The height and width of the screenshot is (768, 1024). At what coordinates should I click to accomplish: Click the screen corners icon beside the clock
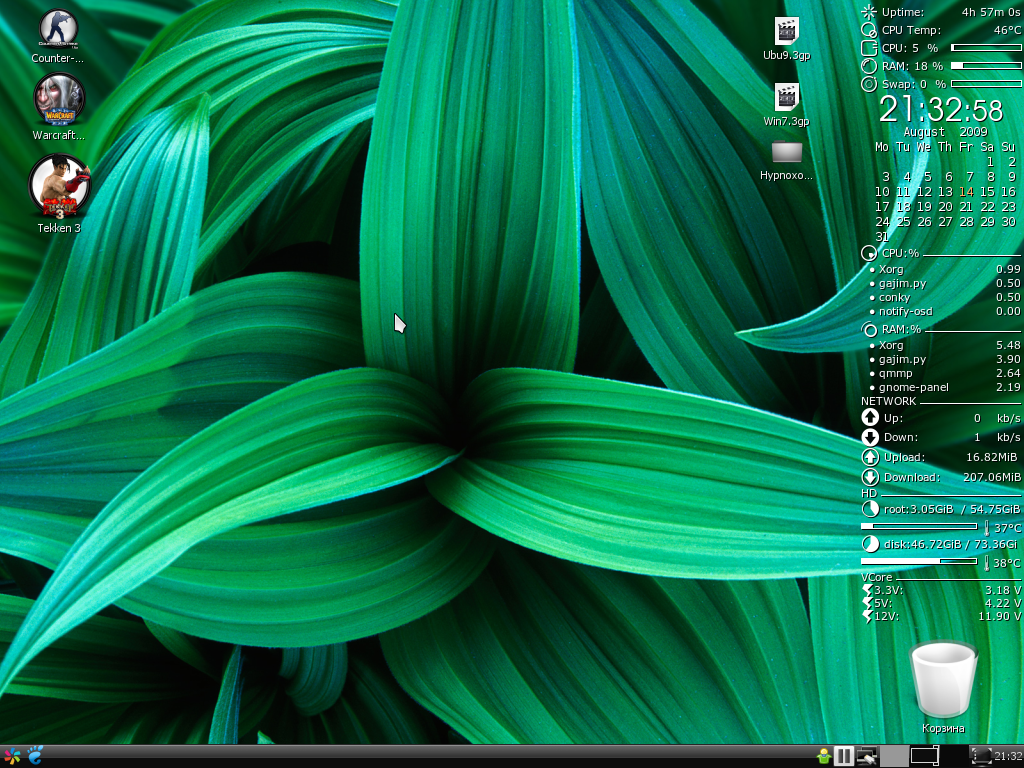click(x=980, y=756)
